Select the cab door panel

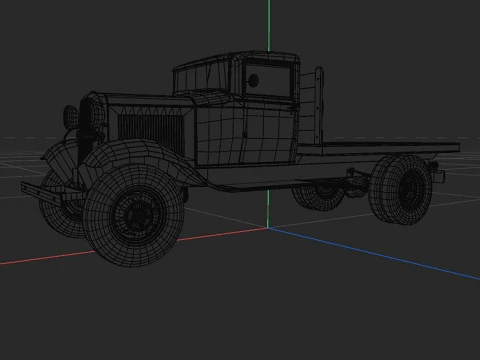(x=269, y=132)
